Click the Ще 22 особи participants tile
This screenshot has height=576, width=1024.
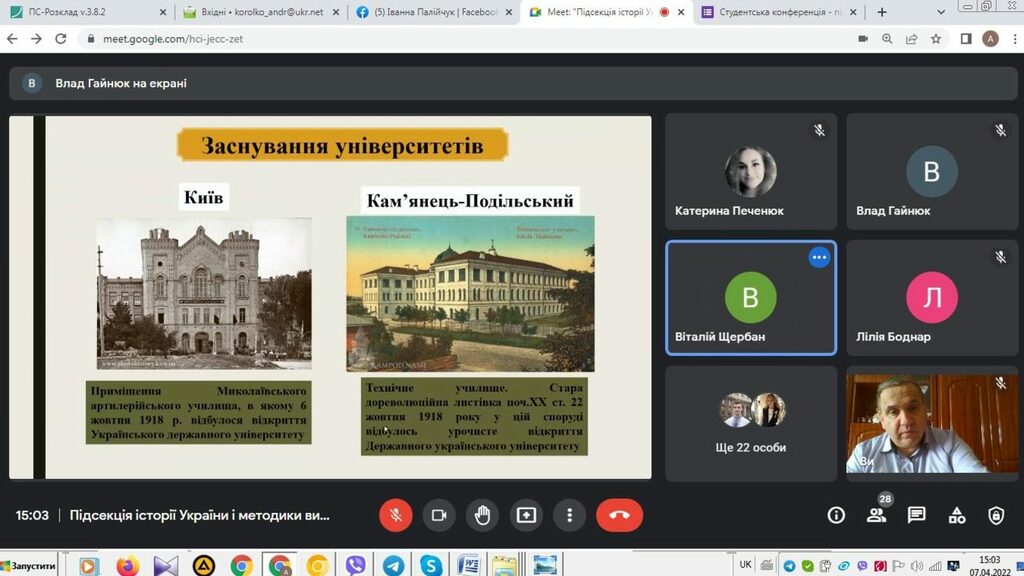[751, 423]
